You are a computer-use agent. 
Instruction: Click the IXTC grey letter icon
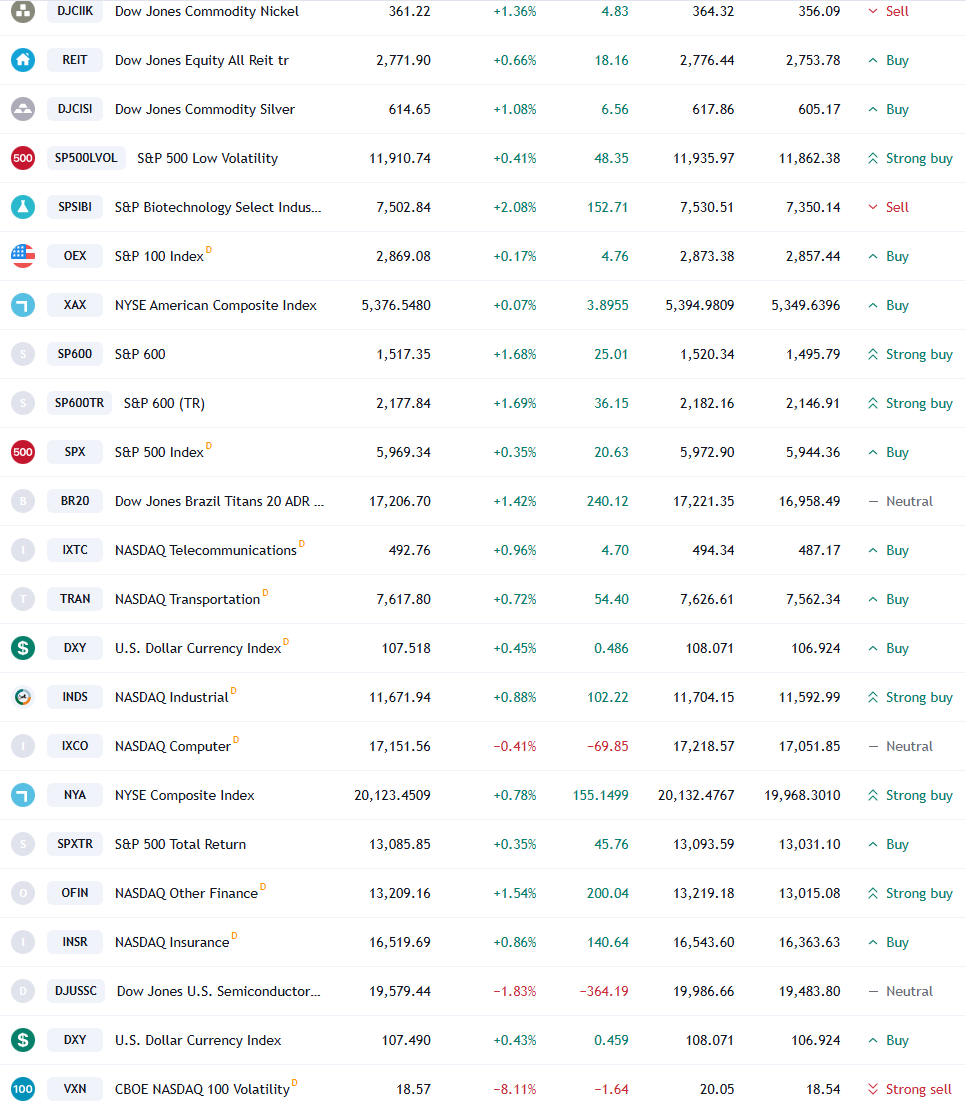(x=23, y=550)
